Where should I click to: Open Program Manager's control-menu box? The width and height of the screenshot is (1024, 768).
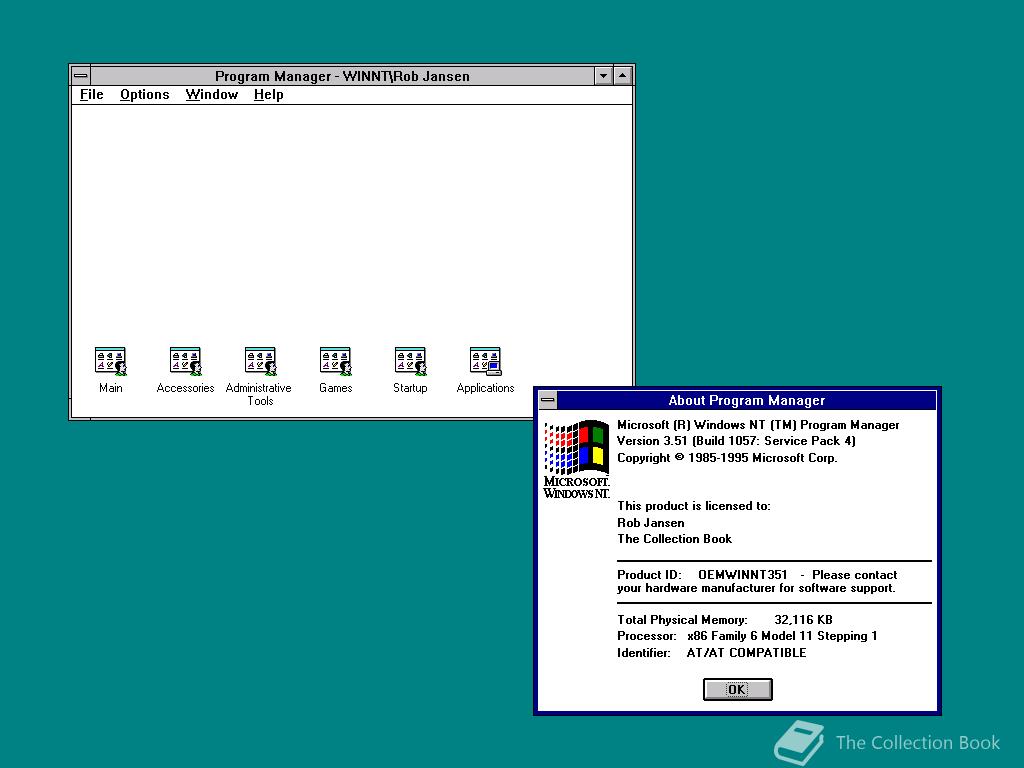79,75
